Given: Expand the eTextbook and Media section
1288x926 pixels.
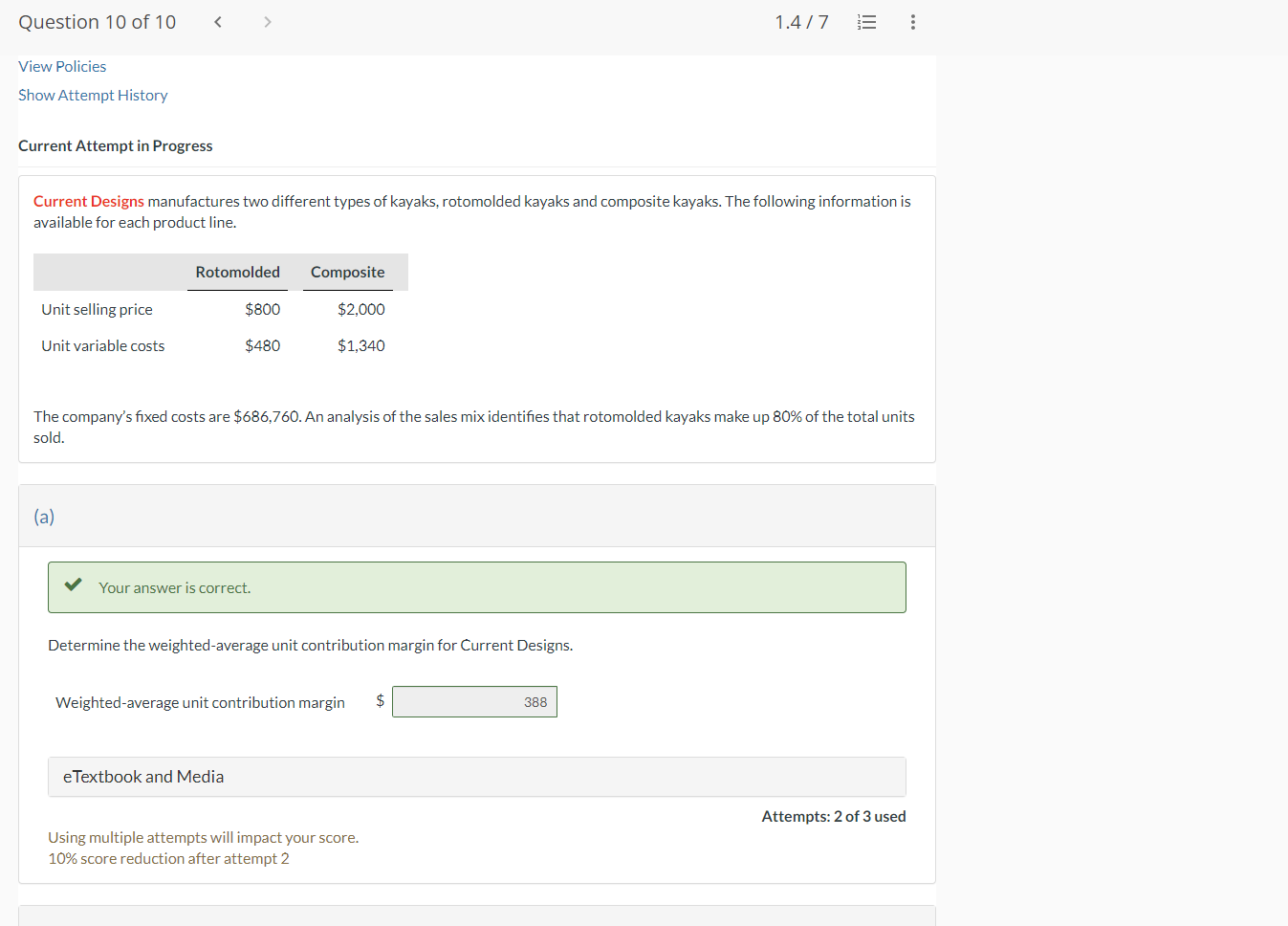Looking at the screenshot, I should click(x=477, y=777).
